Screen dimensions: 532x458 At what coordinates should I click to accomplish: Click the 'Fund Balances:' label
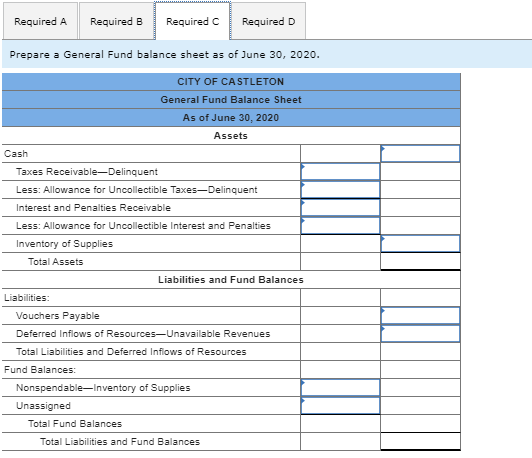tap(40, 369)
